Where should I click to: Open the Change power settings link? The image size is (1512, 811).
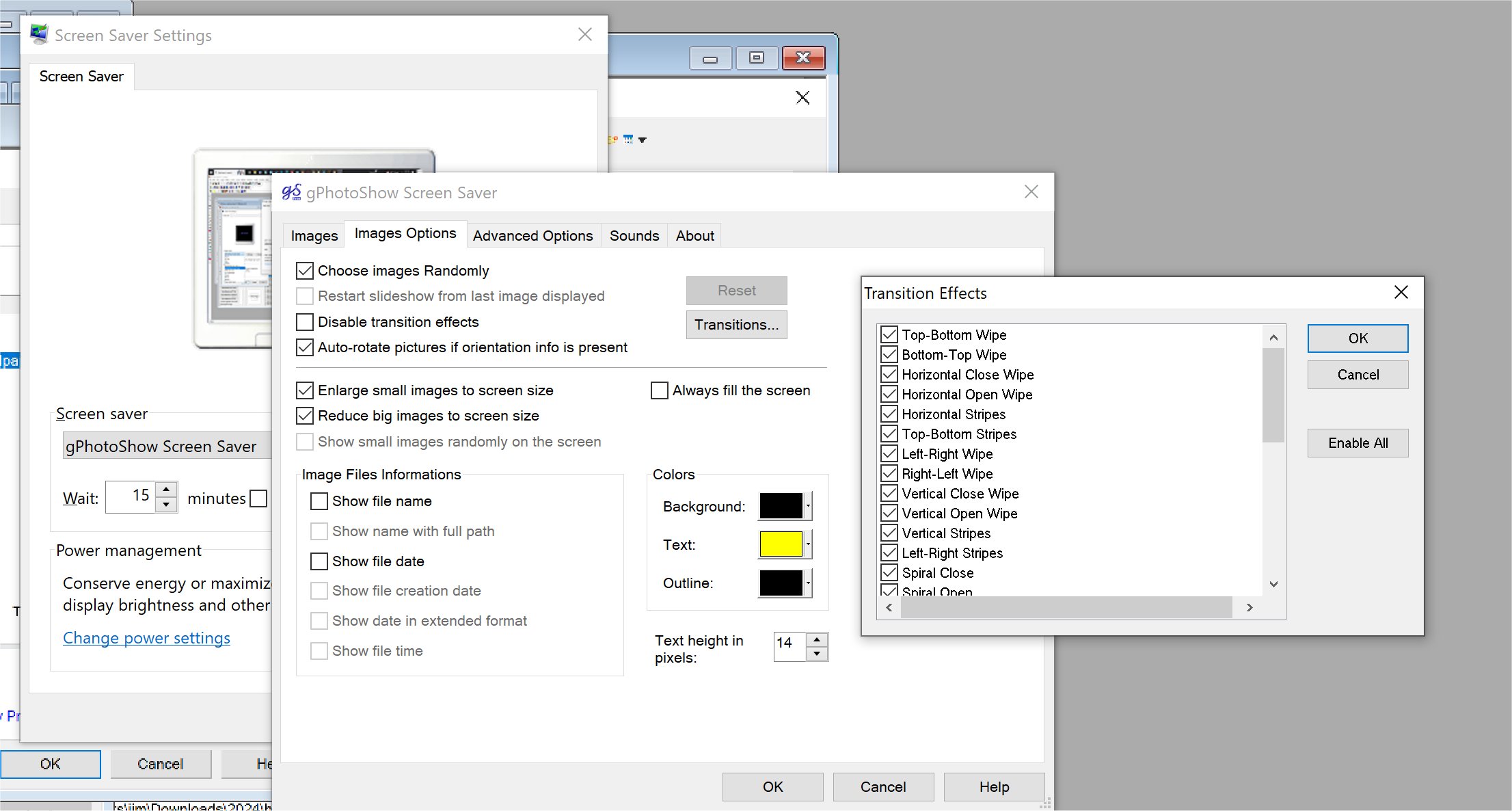pos(146,638)
